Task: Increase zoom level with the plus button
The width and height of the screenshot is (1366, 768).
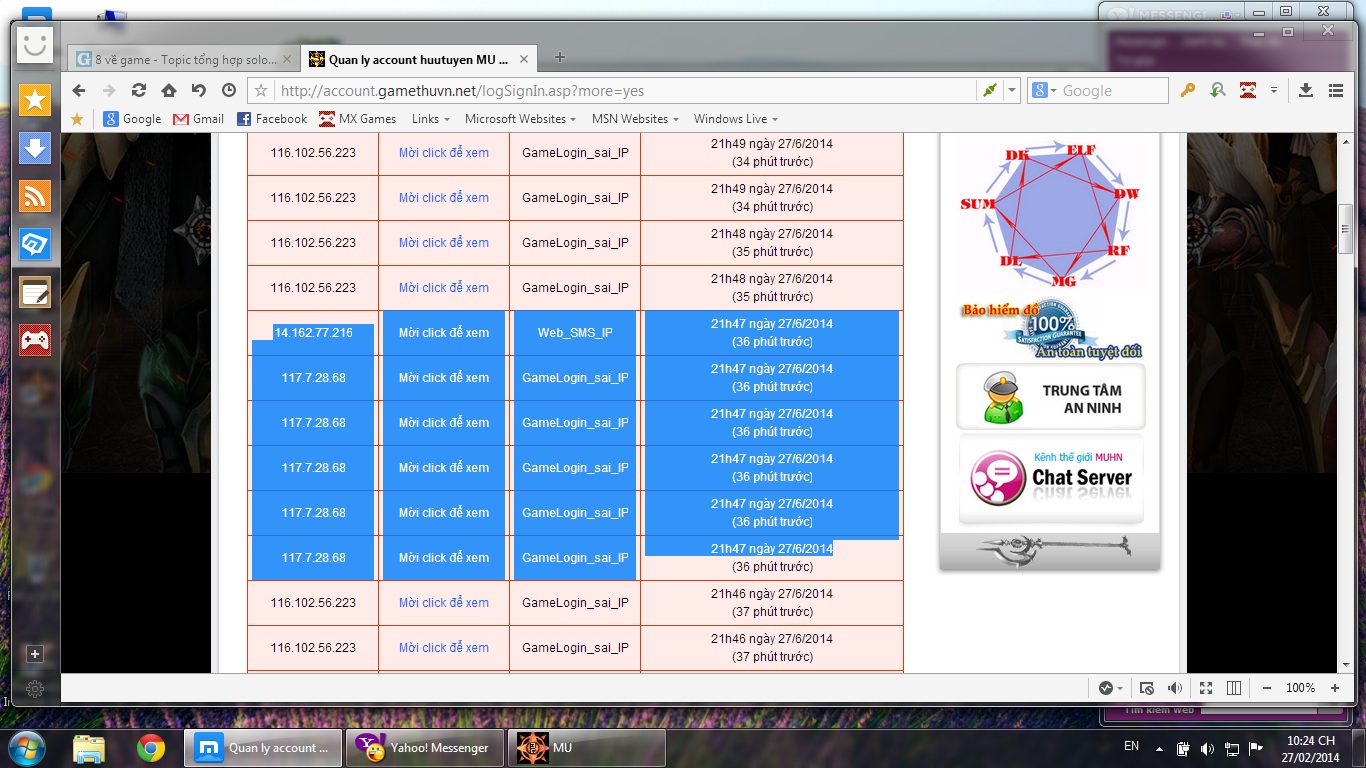Action: (1335, 688)
